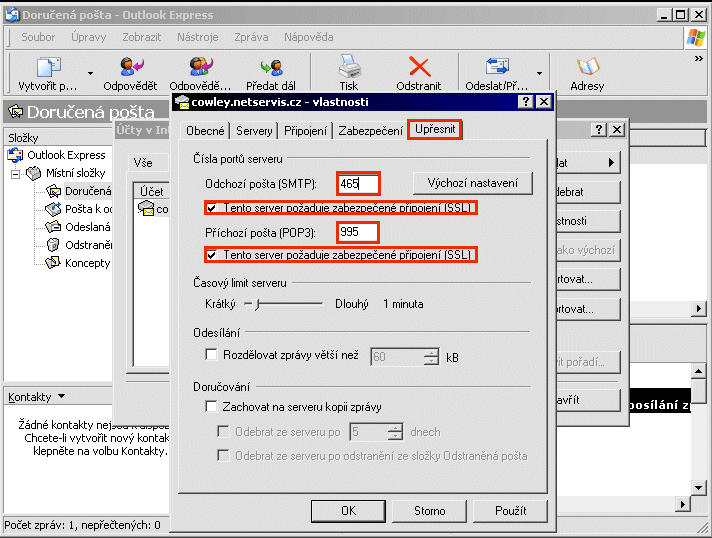Switch to the Zabezpečení tab

pos(371,131)
